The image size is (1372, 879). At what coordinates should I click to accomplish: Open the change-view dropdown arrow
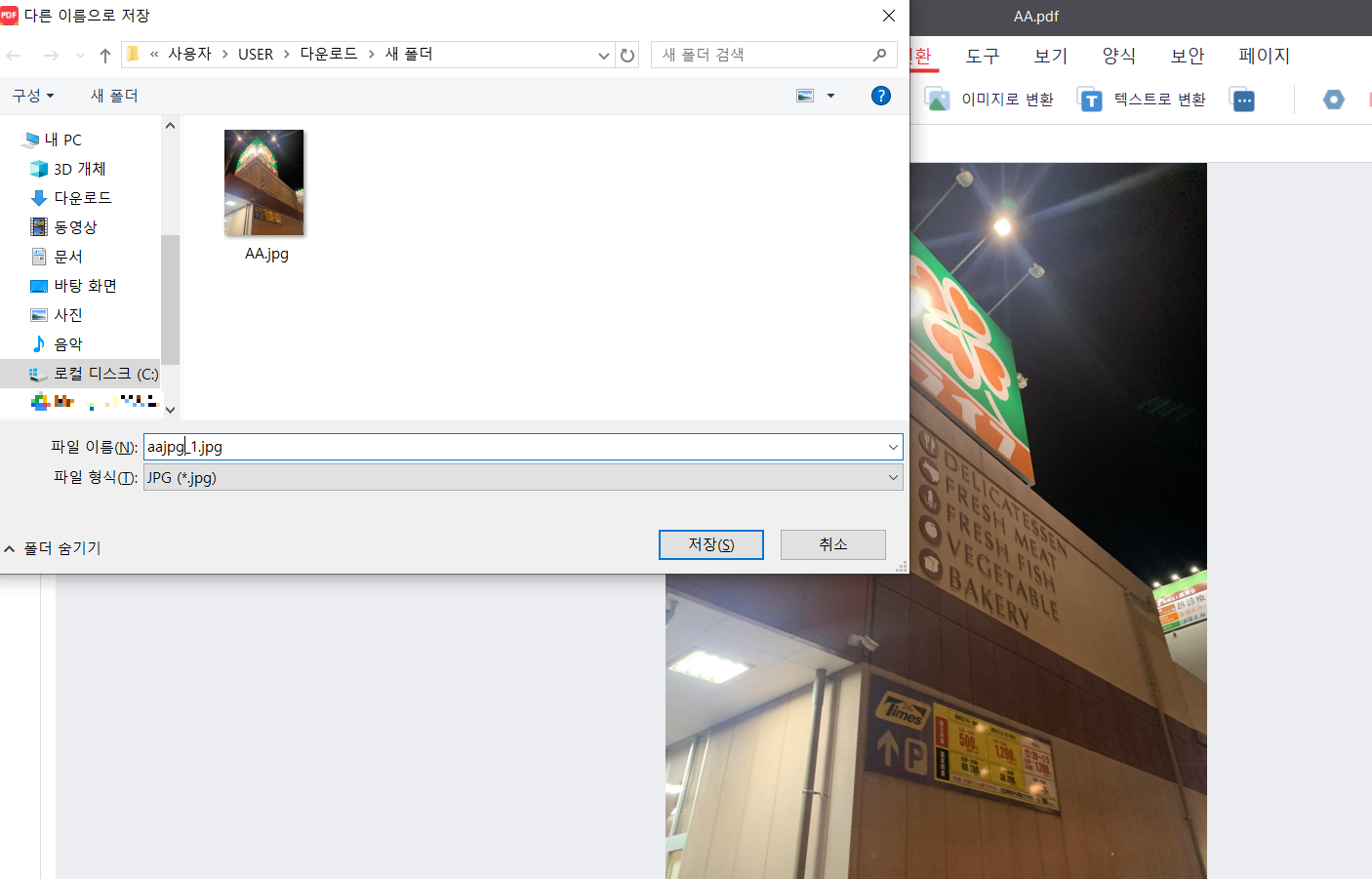(x=830, y=95)
